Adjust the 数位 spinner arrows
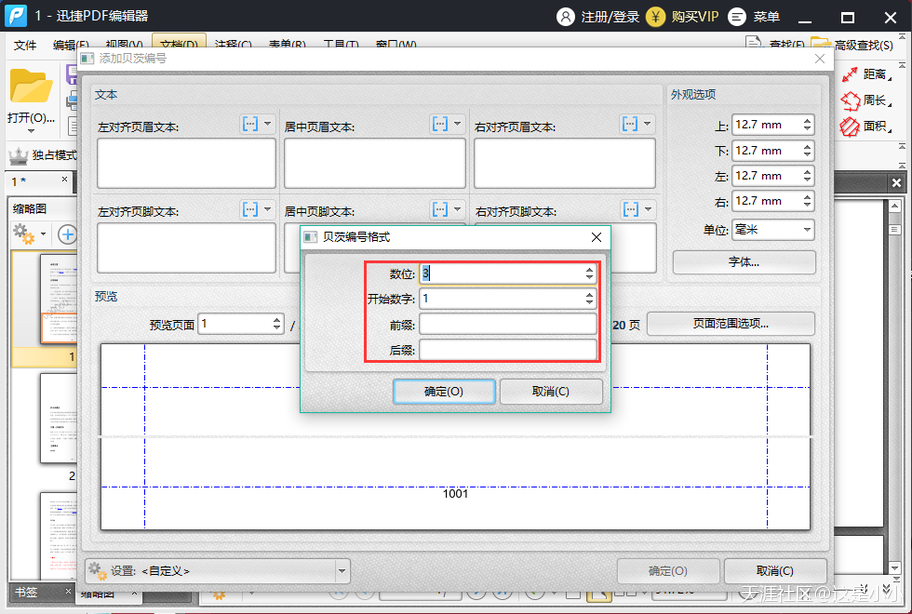Viewport: 912px width, 614px height. [x=589, y=273]
